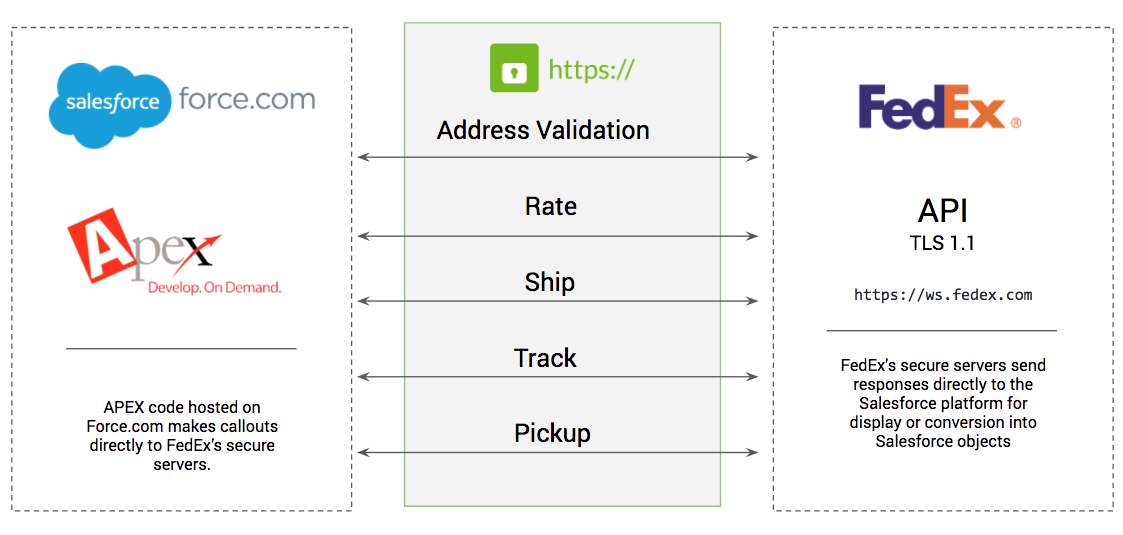The image size is (1123, 535).
Task: Click the API heading text
Action: click(x=943, y=211)
